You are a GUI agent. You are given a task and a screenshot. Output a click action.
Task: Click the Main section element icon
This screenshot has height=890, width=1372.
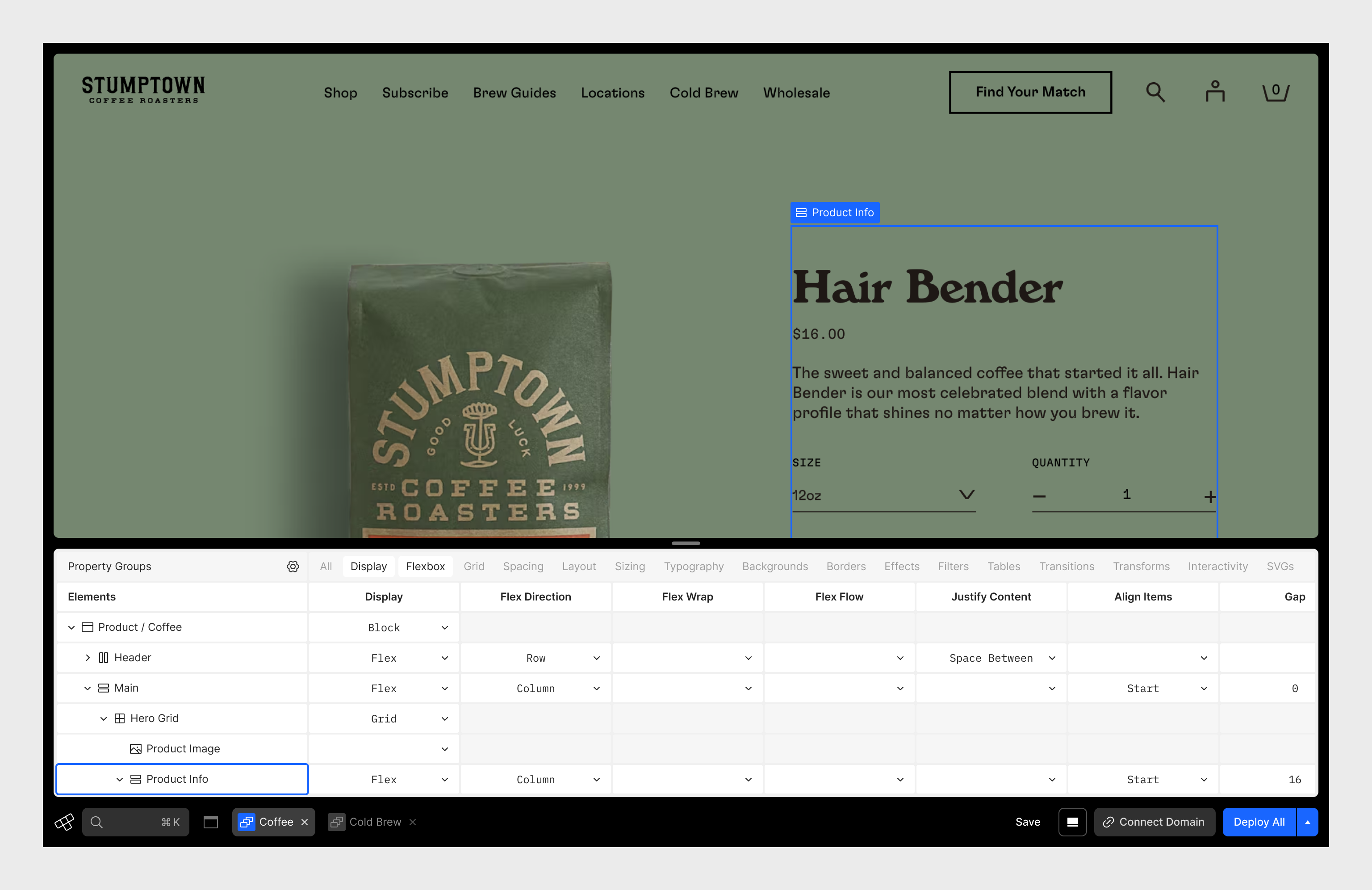click(103, 688)
